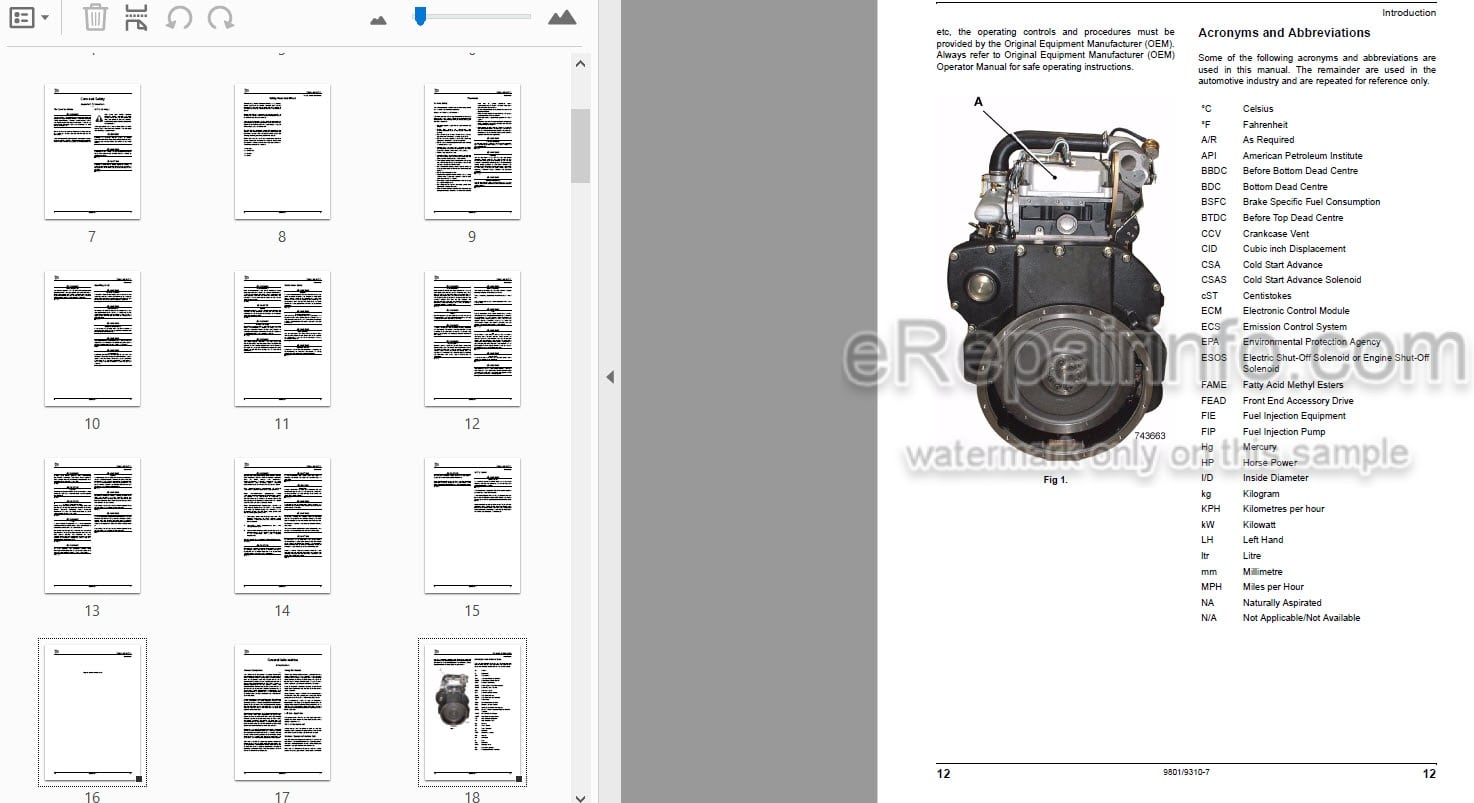Click the 'Cubic inch Displacement' entry

click(1294, 249)
